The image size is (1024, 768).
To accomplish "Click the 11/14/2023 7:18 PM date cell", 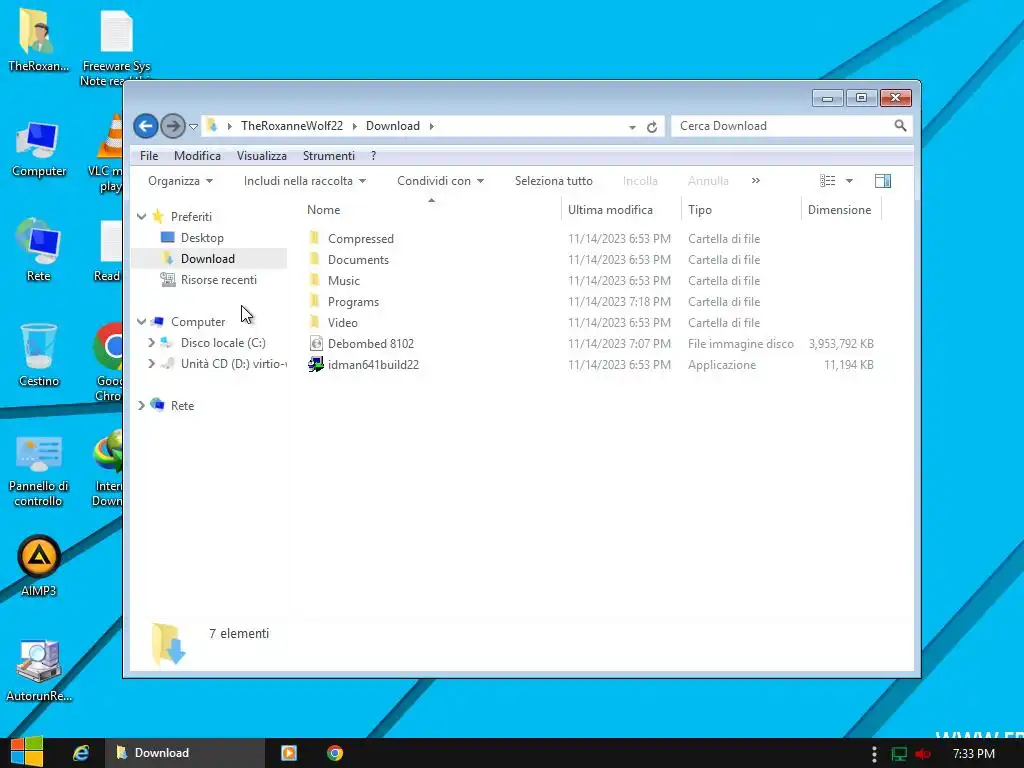I will coord(619,302).
